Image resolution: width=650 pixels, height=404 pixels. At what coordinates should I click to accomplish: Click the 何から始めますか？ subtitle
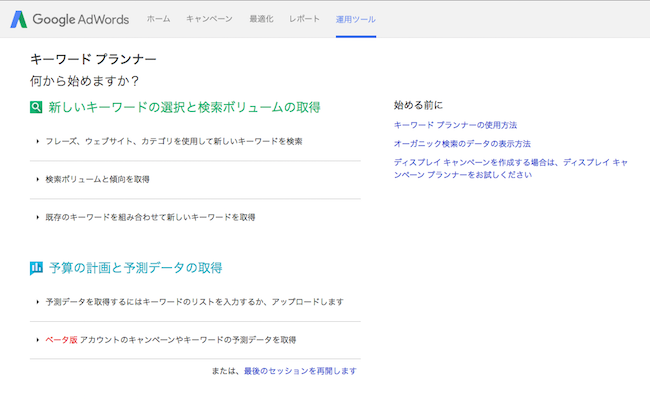pyautogui.click(x=85, y=81)
